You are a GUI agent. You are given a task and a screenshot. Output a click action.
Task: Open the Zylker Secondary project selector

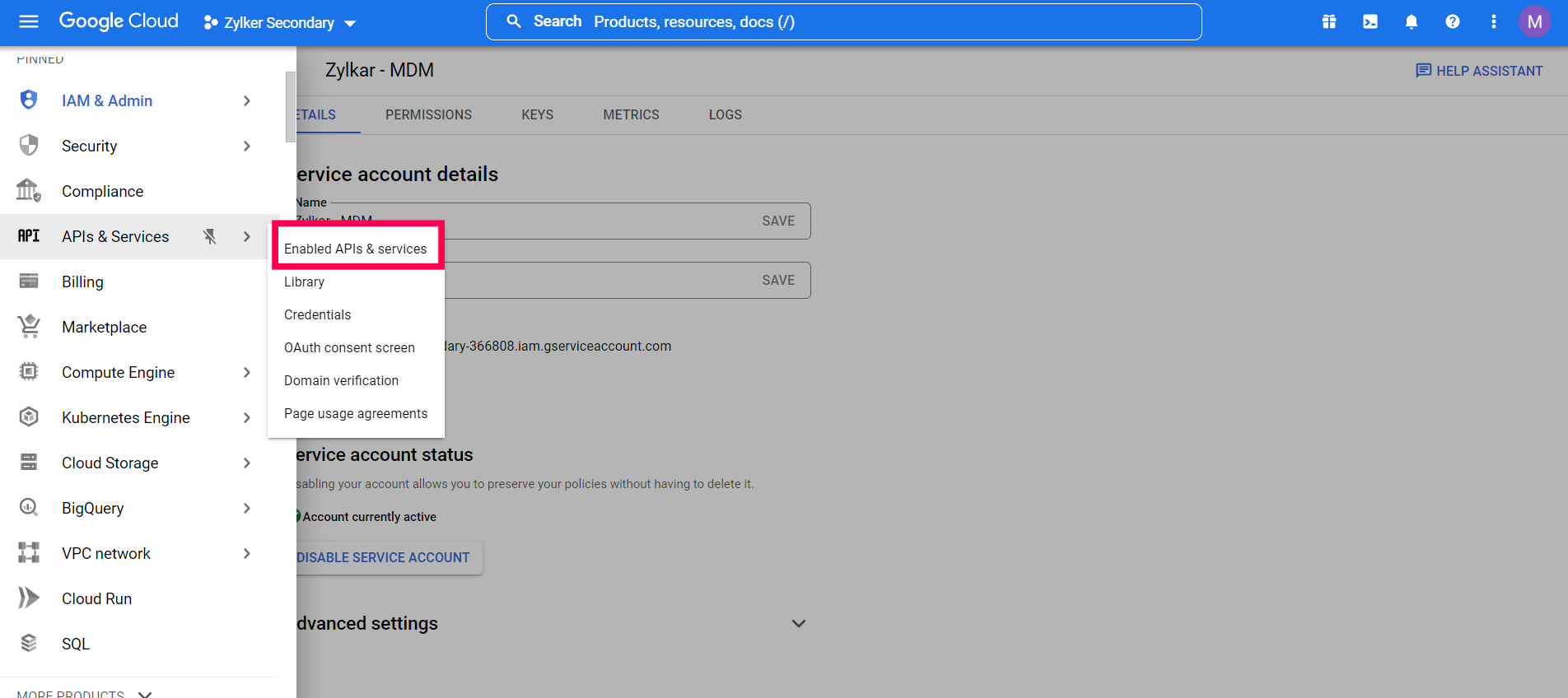pos(280,23)
